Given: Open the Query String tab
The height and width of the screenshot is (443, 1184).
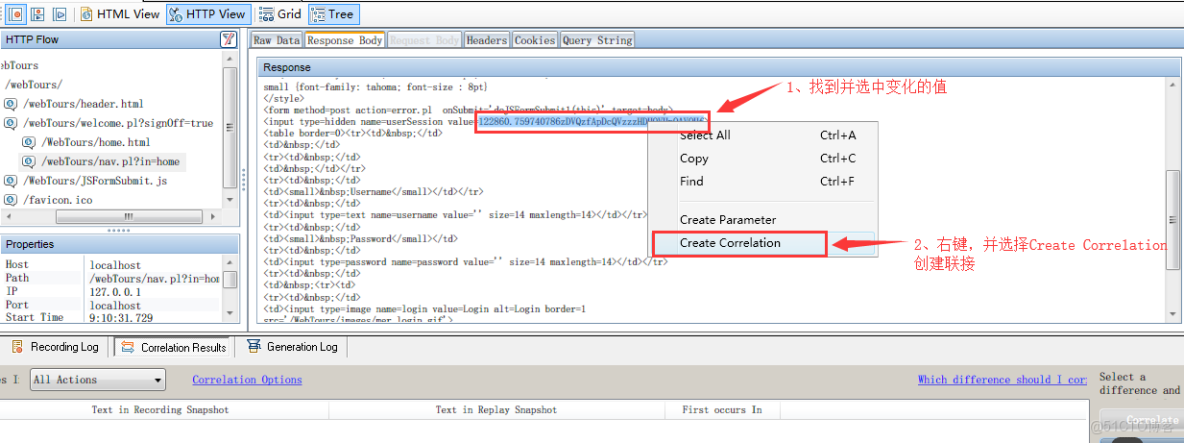Looking at the screenshot, I should pos(597,41).
